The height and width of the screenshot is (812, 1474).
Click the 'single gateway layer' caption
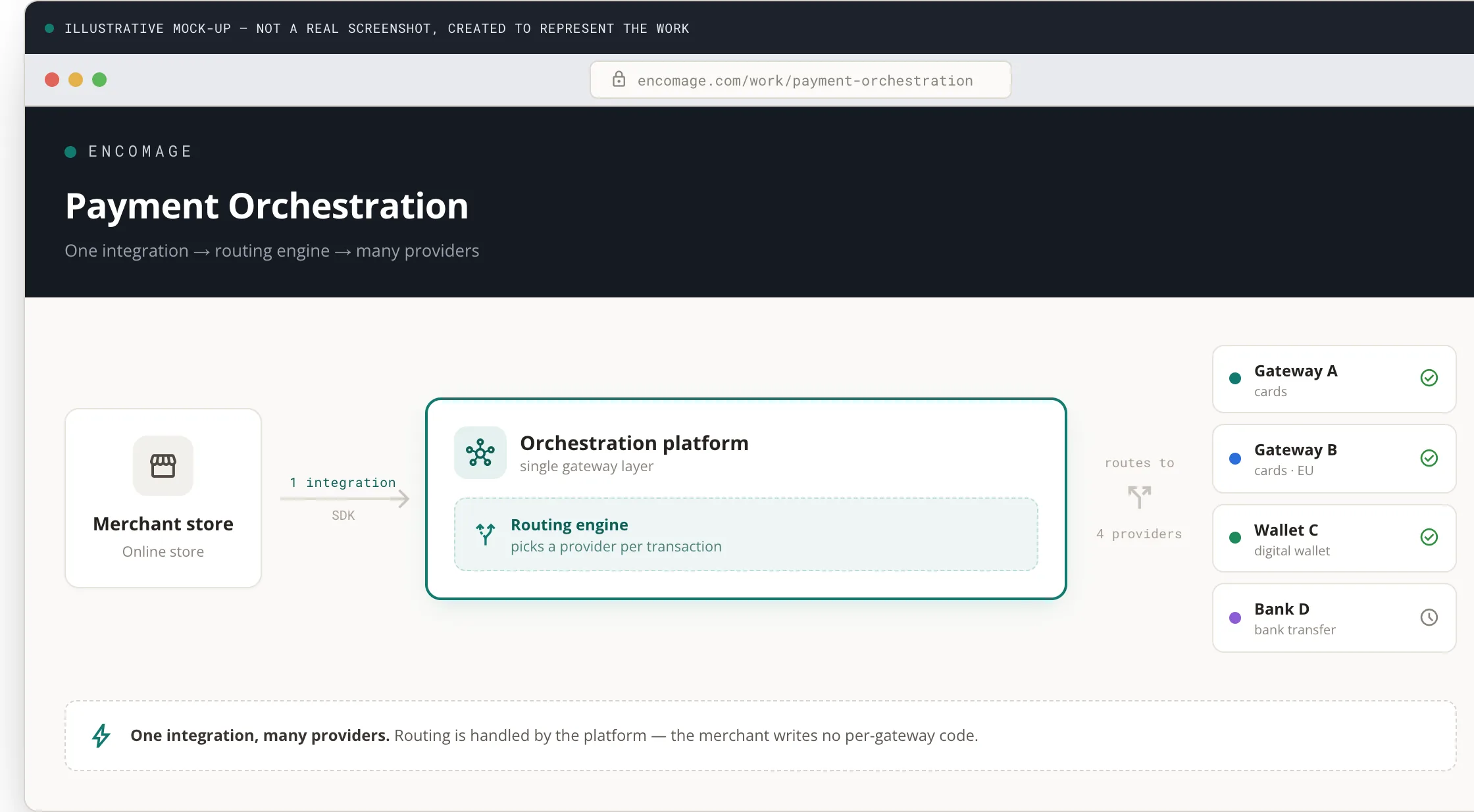click(x=586, y=466)
